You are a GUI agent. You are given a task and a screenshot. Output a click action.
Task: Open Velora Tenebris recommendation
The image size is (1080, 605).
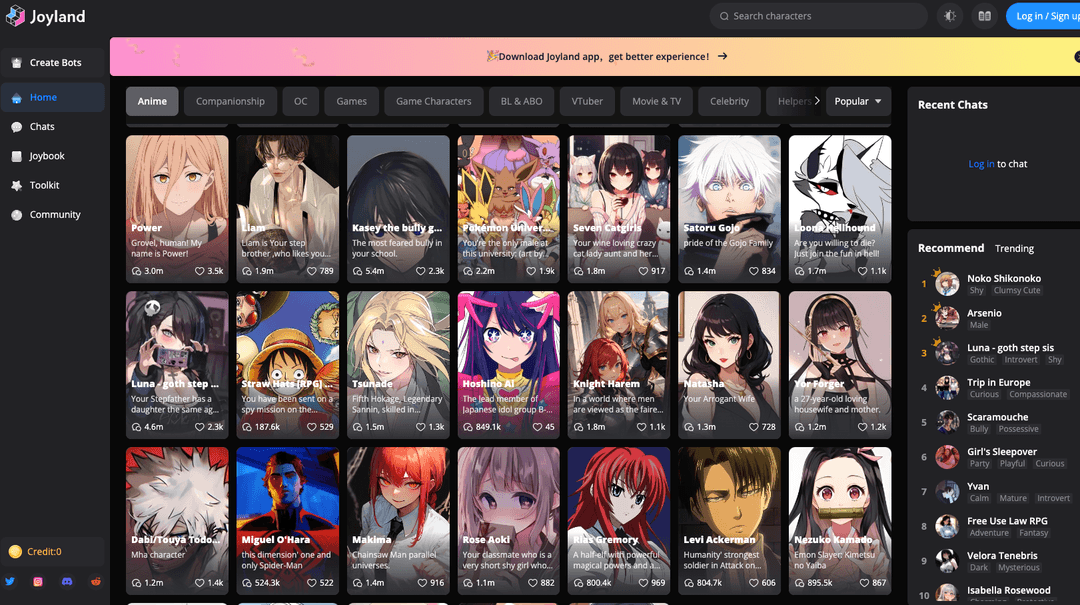point(1002,555)
